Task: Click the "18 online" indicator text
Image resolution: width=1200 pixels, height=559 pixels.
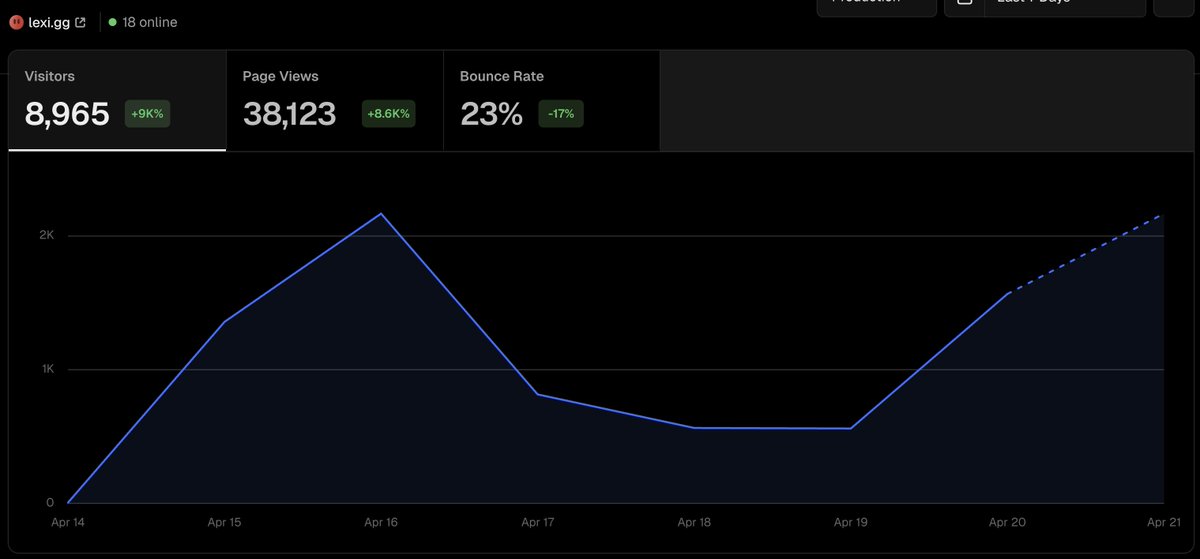Action: 150,22
